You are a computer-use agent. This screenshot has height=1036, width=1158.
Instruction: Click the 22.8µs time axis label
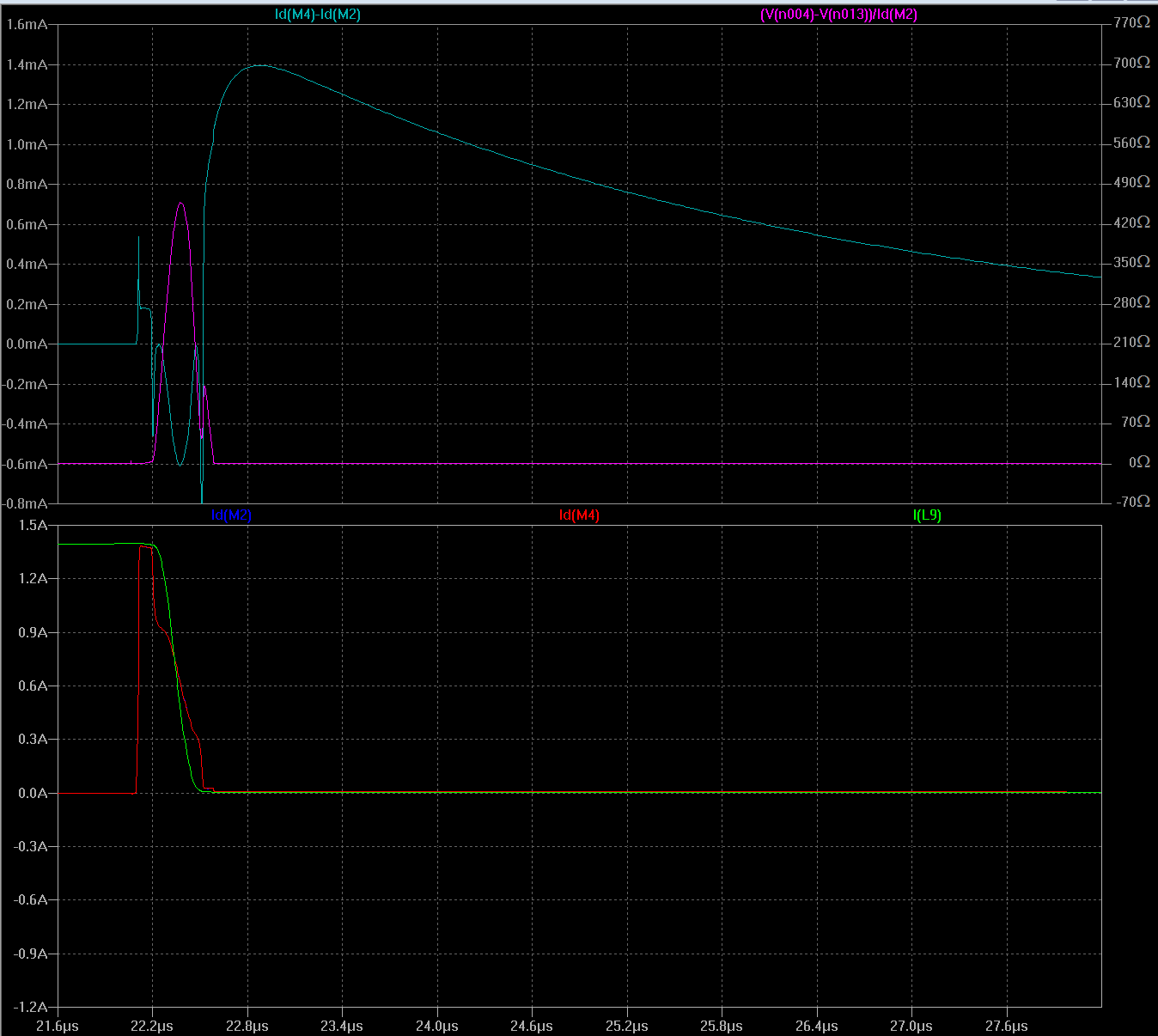coord(247,1027)
